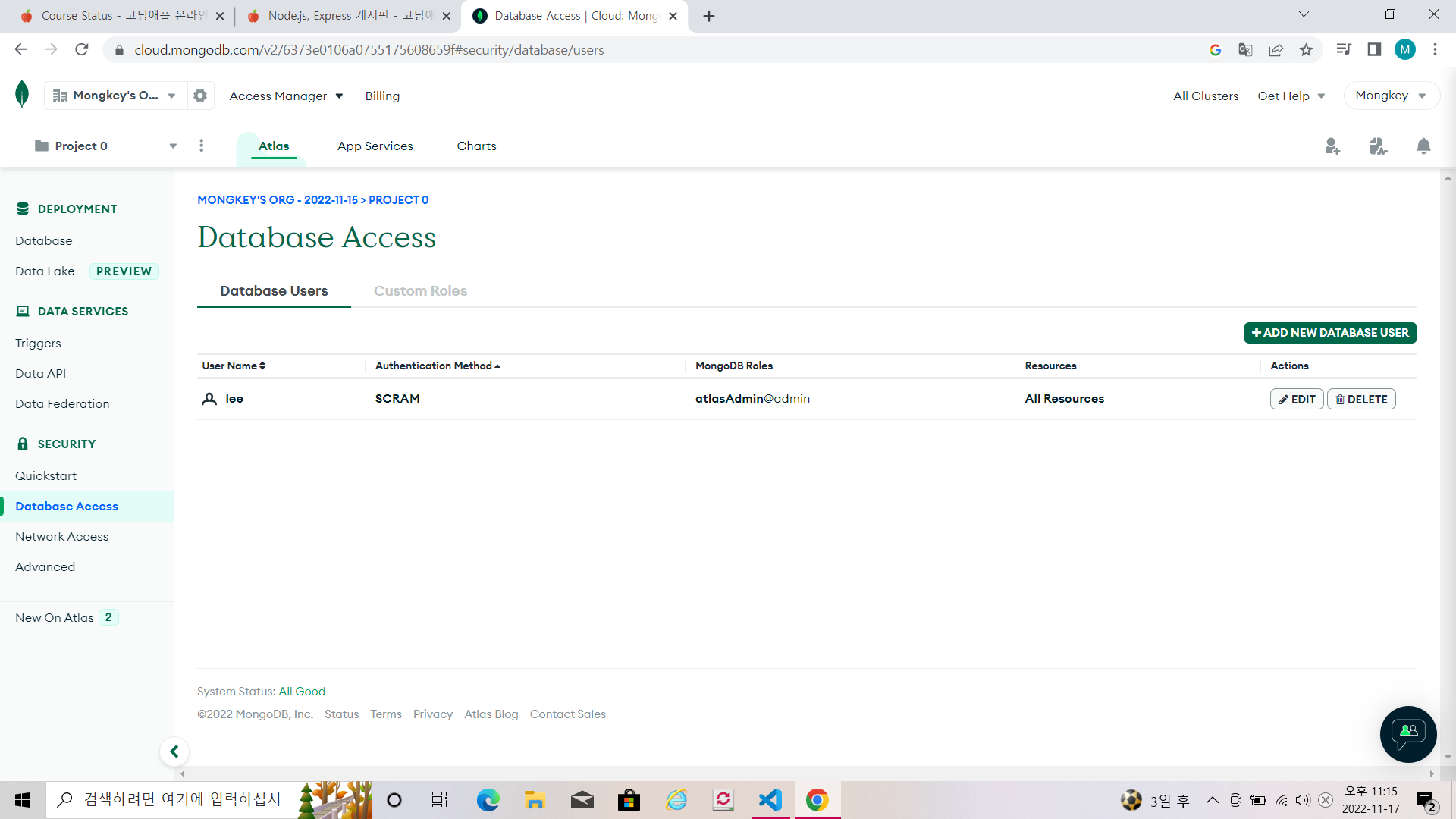Open project activity feed icon
The image size is (1456, 819).
tap(1378, 146)
